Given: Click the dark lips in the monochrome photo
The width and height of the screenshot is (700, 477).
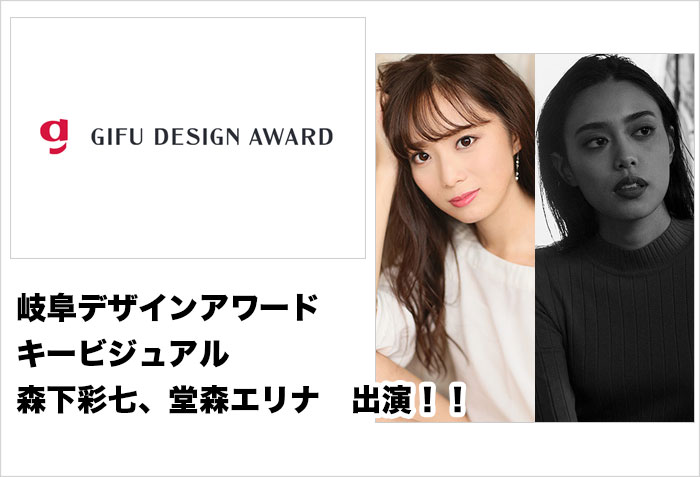Looking at the screenshot, I should (630, 187).
